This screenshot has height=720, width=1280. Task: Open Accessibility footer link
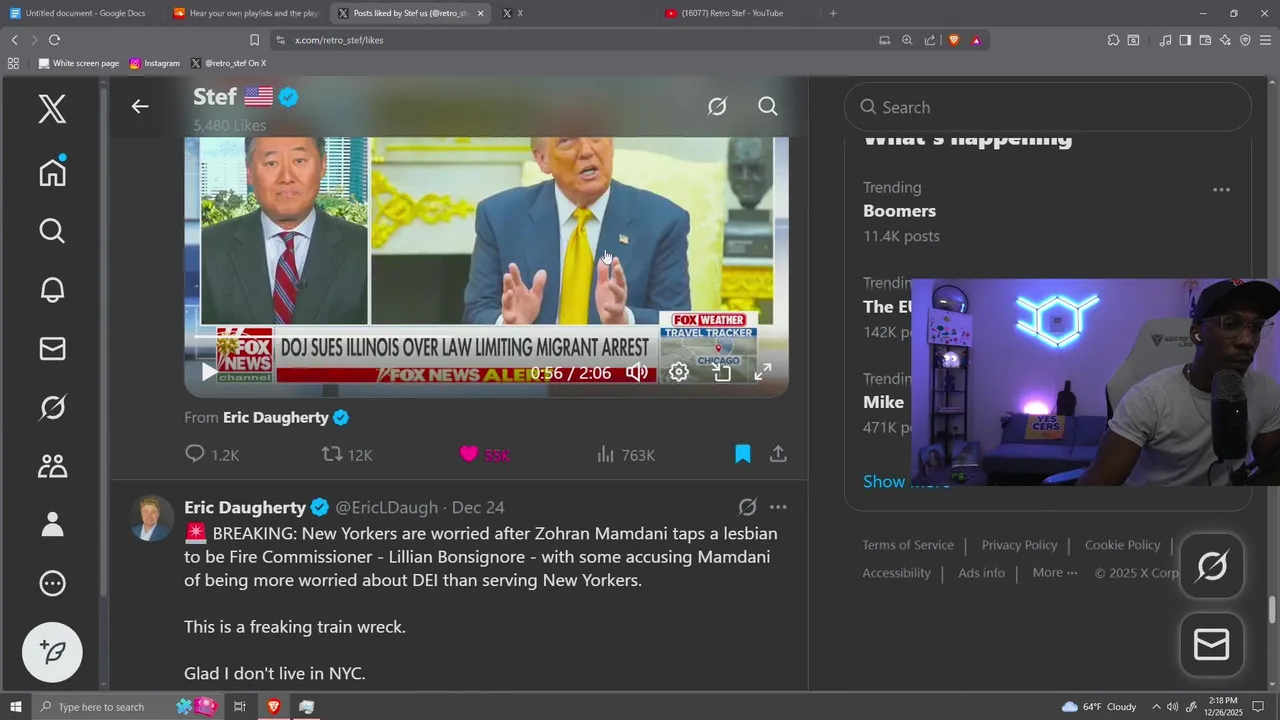[896, 573]
